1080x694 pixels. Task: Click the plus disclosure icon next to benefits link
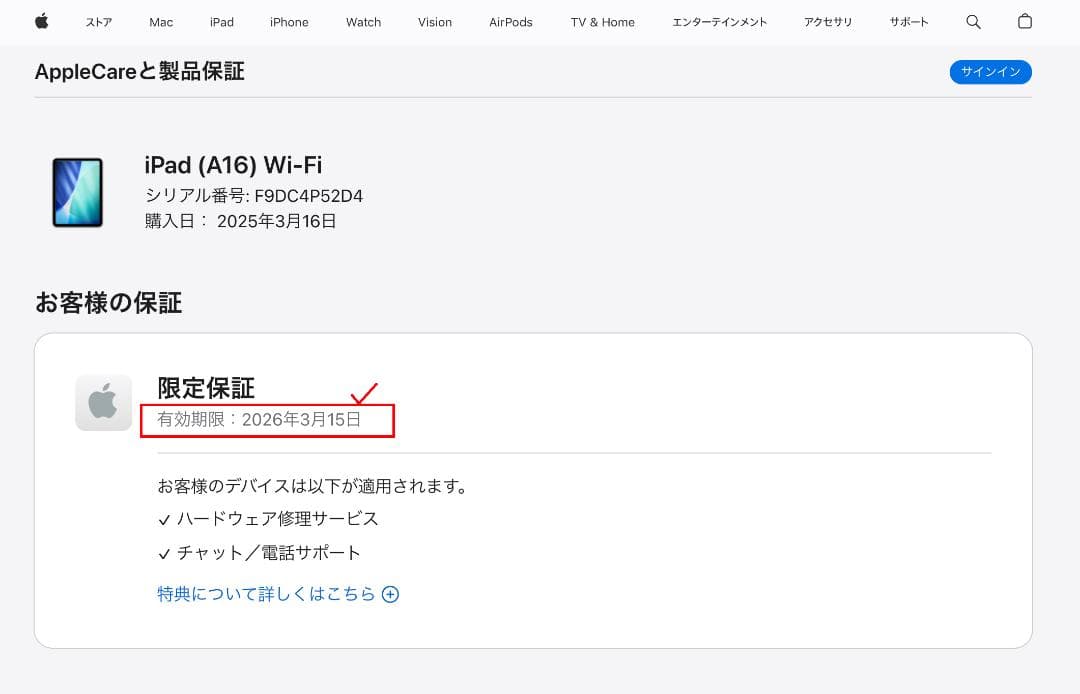(x=390, y=593)
